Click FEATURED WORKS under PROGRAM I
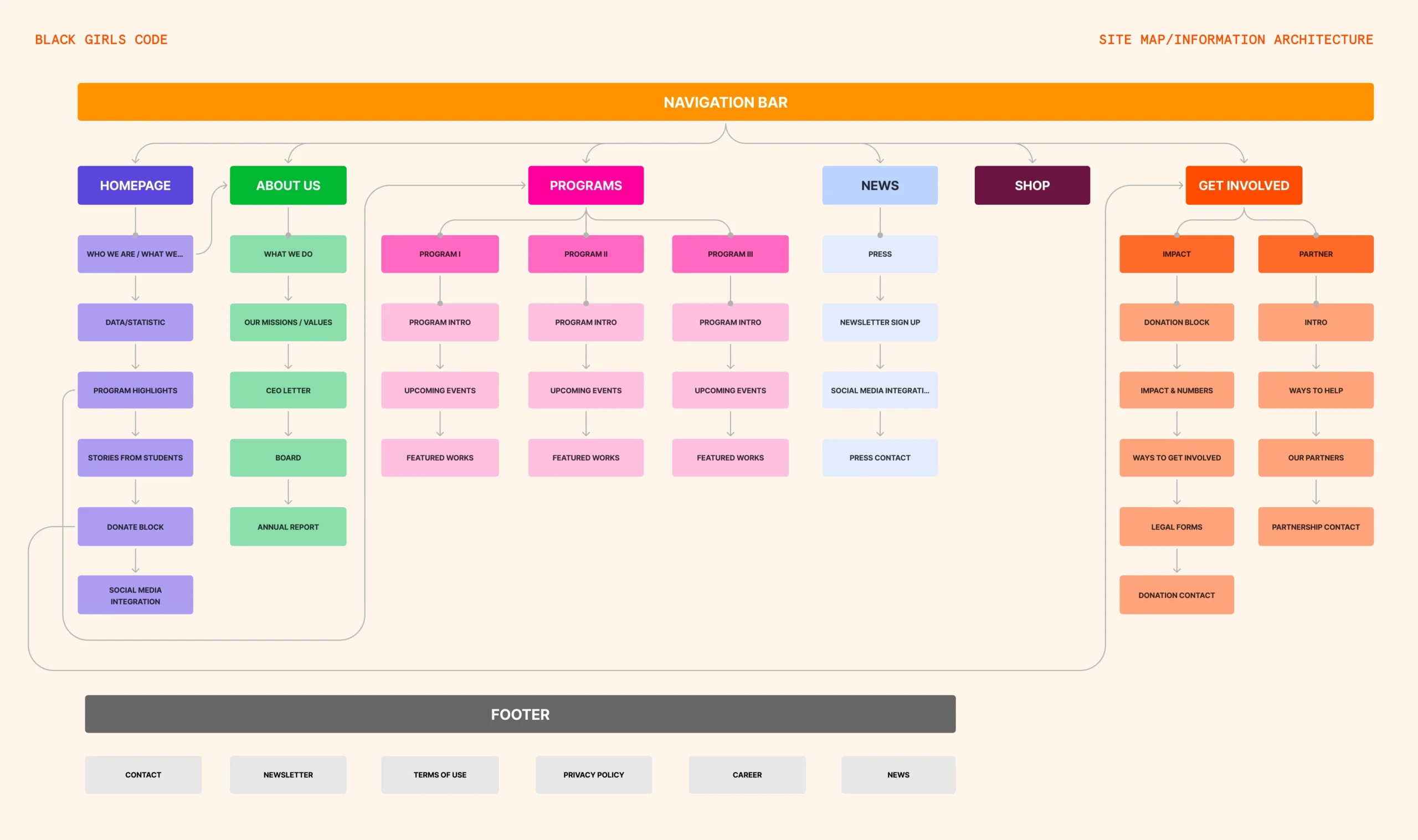This screenshot has height=840, width=1418. click(440, 457)
